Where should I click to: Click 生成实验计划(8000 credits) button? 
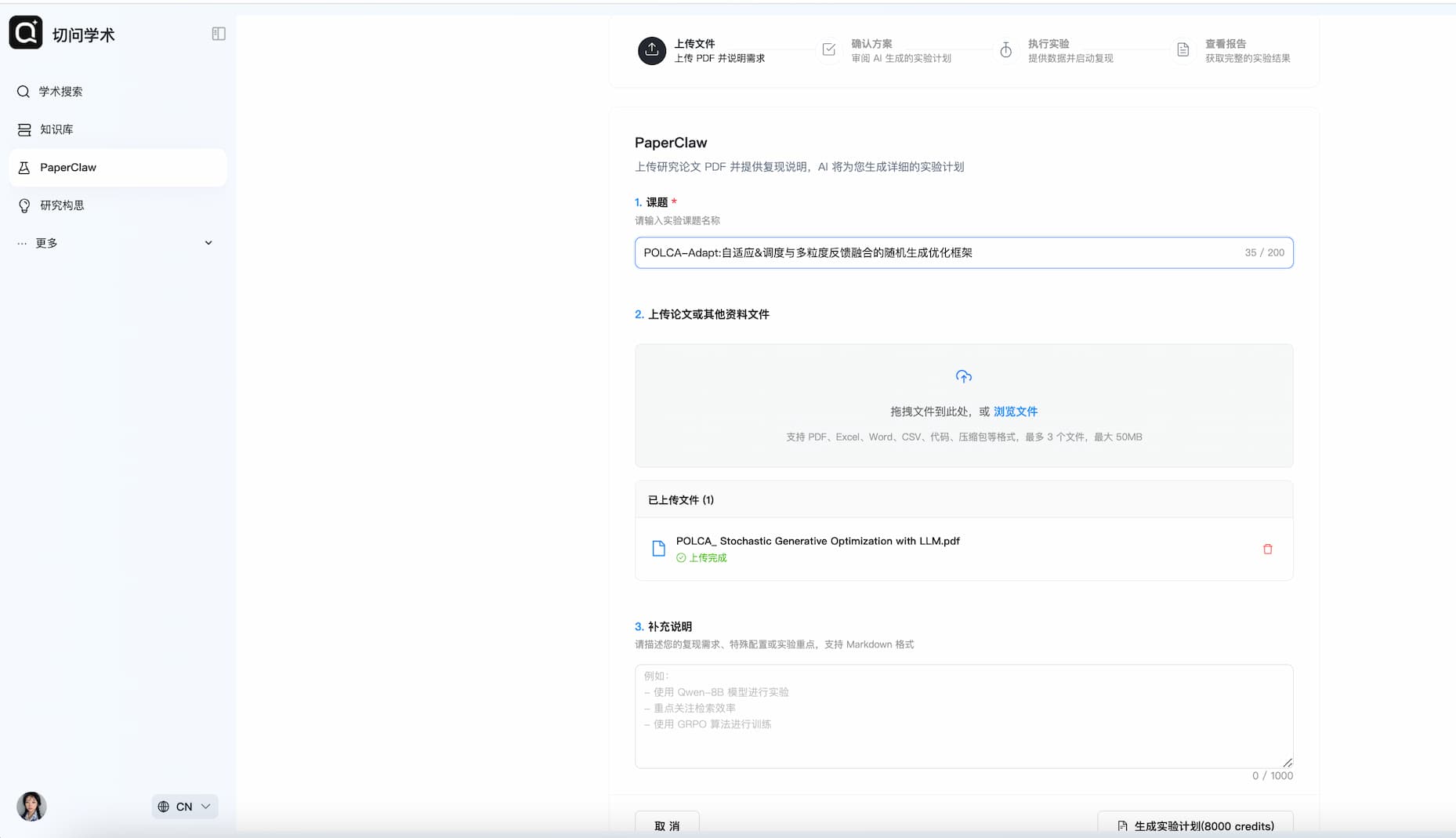1194,825
